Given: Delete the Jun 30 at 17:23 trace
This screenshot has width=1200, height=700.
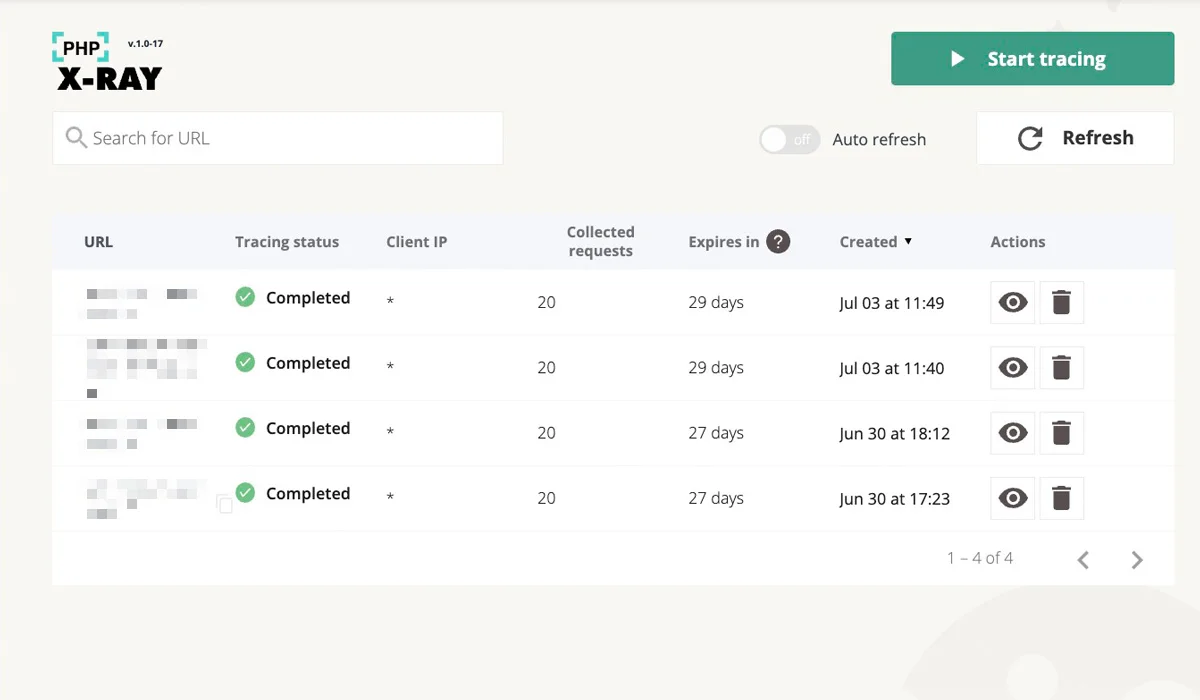Looking at the screenshot, I should pyautogui.click(x=1062, y=498).
